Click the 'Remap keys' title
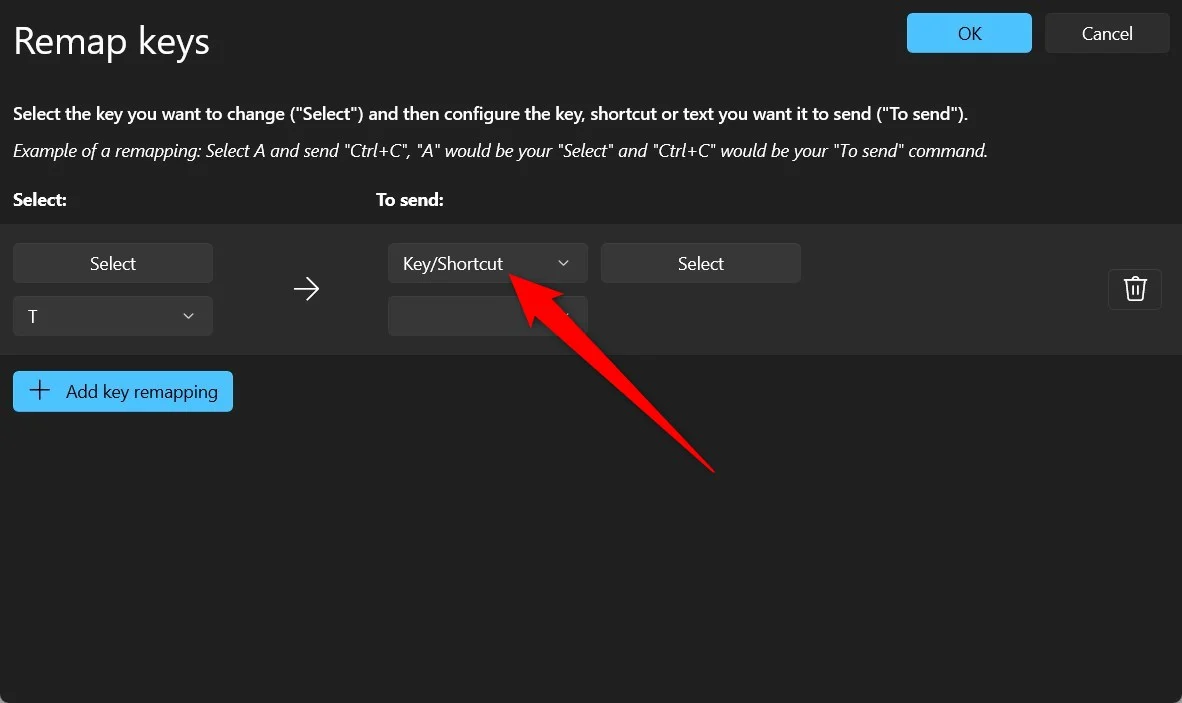 click(112, 41)
